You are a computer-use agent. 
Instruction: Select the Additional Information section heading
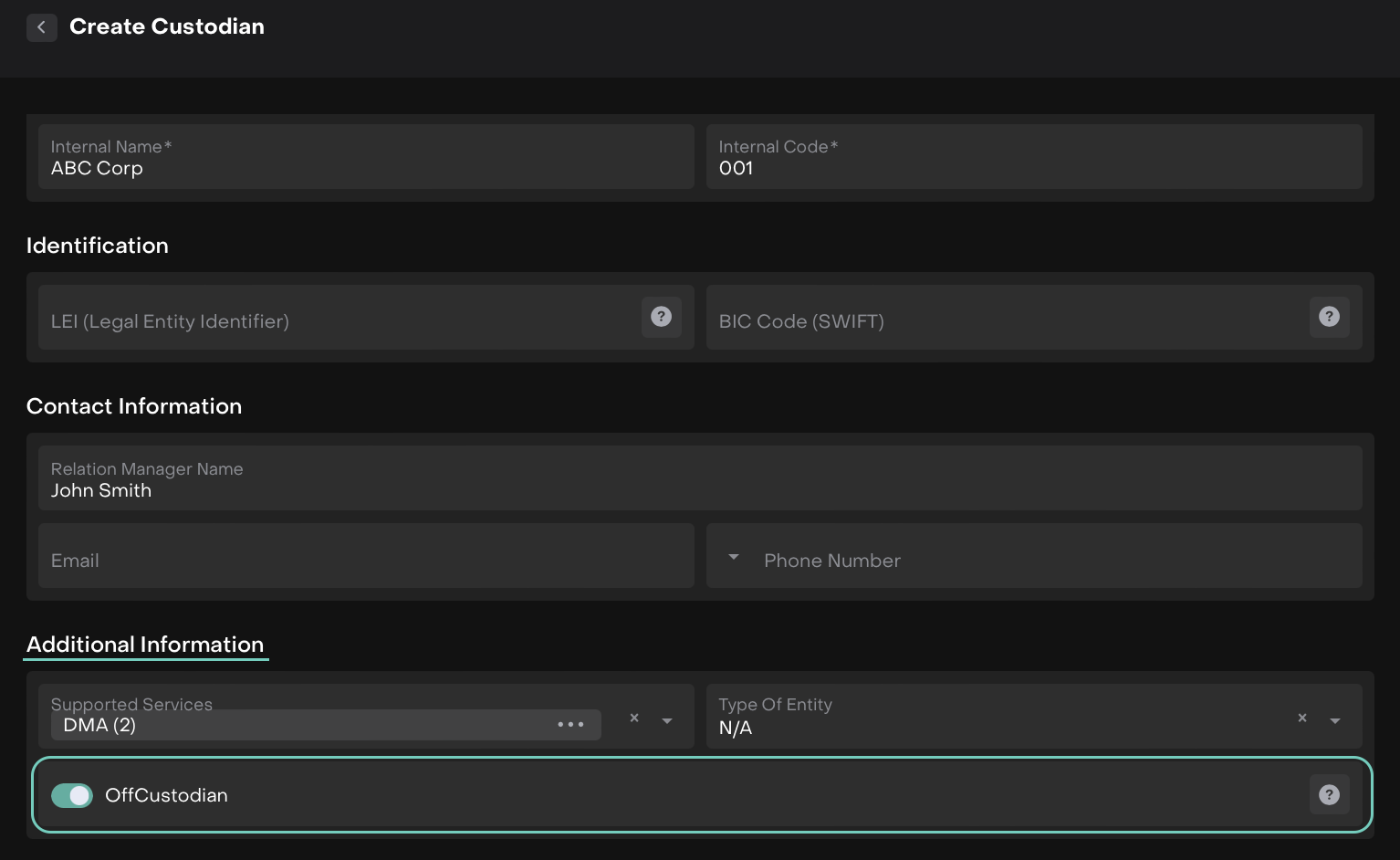[x=145, y=645]
